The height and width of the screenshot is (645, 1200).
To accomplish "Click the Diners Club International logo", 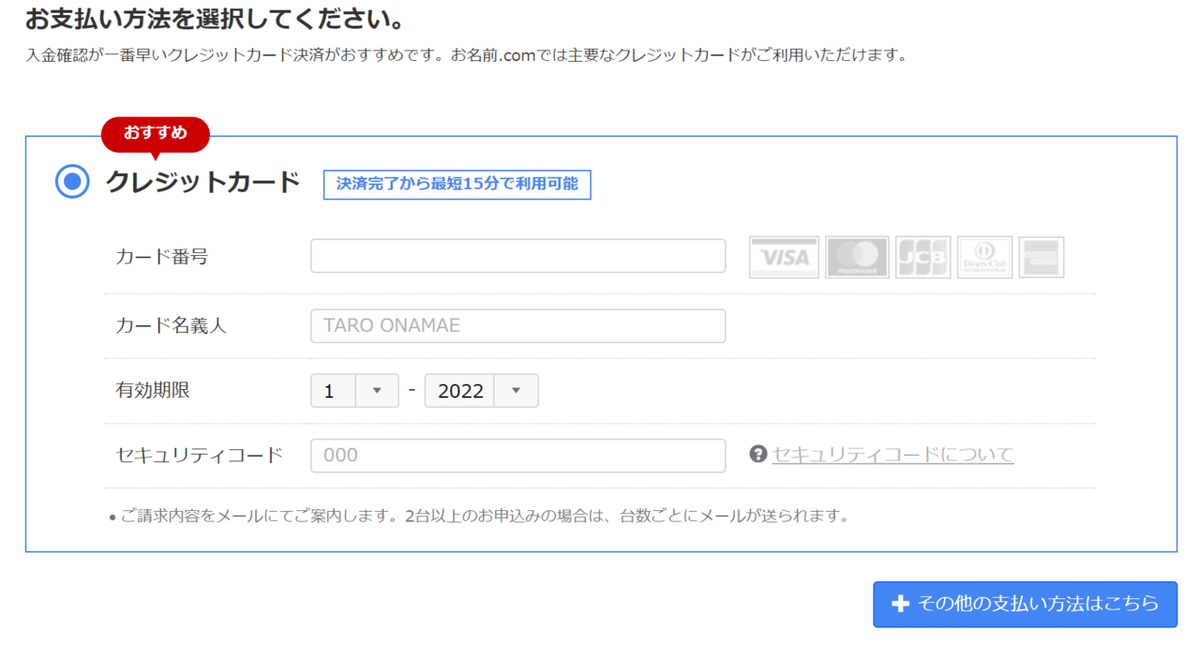I will (x=984, y=257).
